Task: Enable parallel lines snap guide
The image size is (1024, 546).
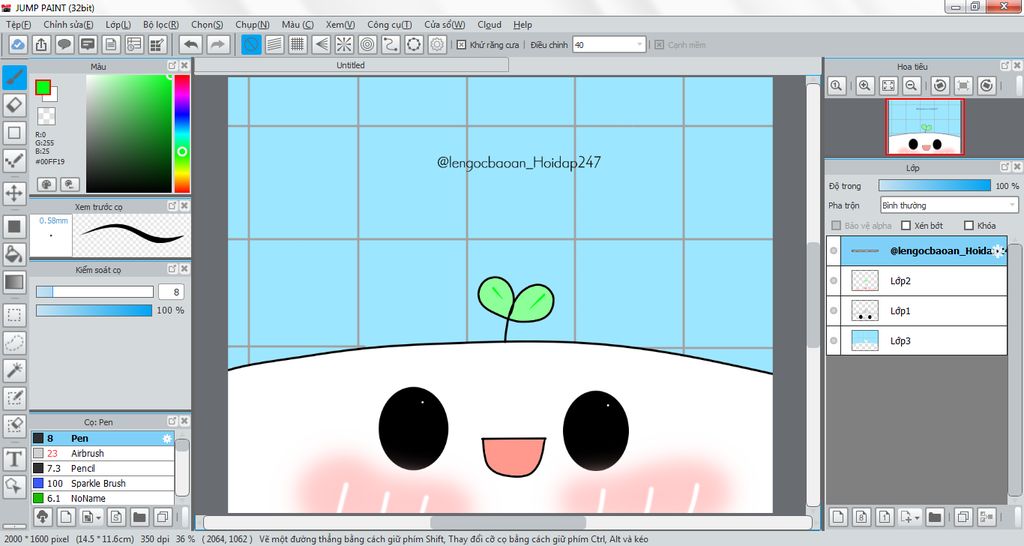Action: click(x=275, y=44)
